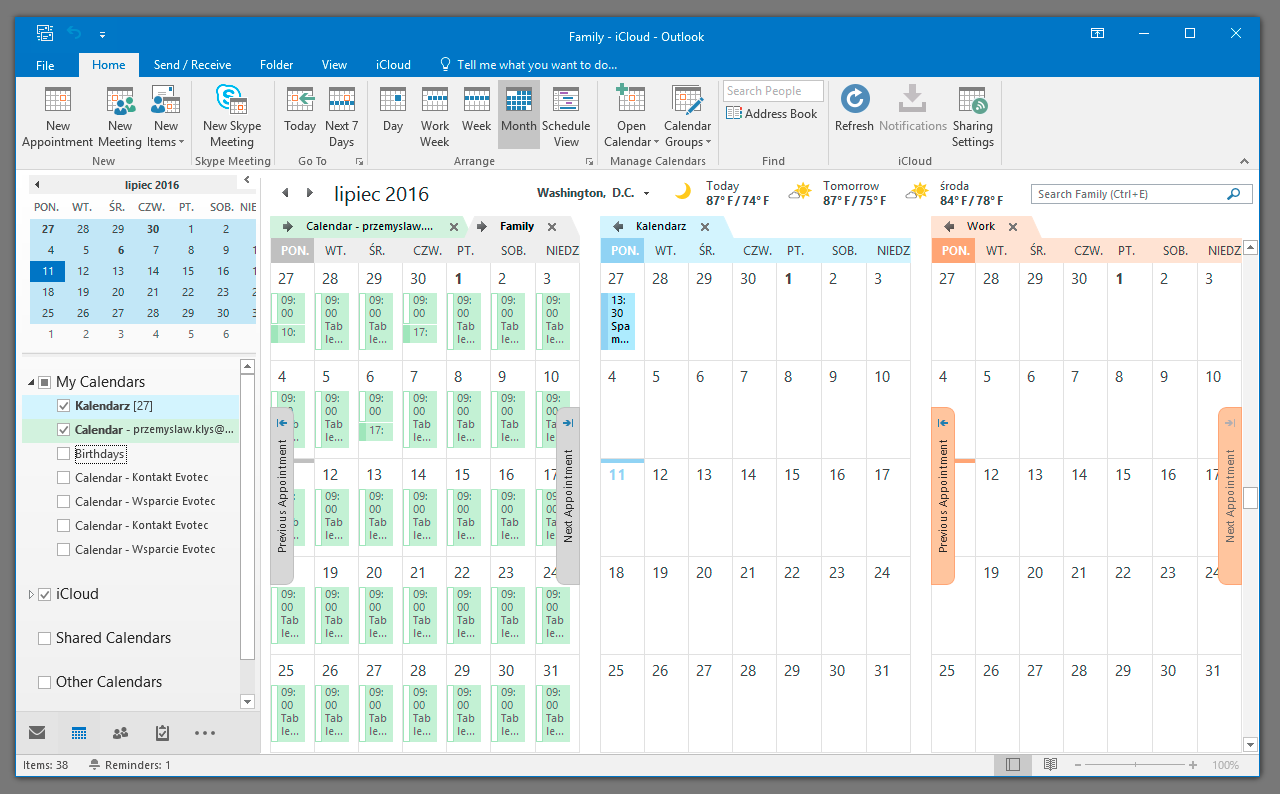This screenshot has width=1280, height=794.
Task: Open the Washington, D.C. location dropdown
Action: click(x=647, y=194)
